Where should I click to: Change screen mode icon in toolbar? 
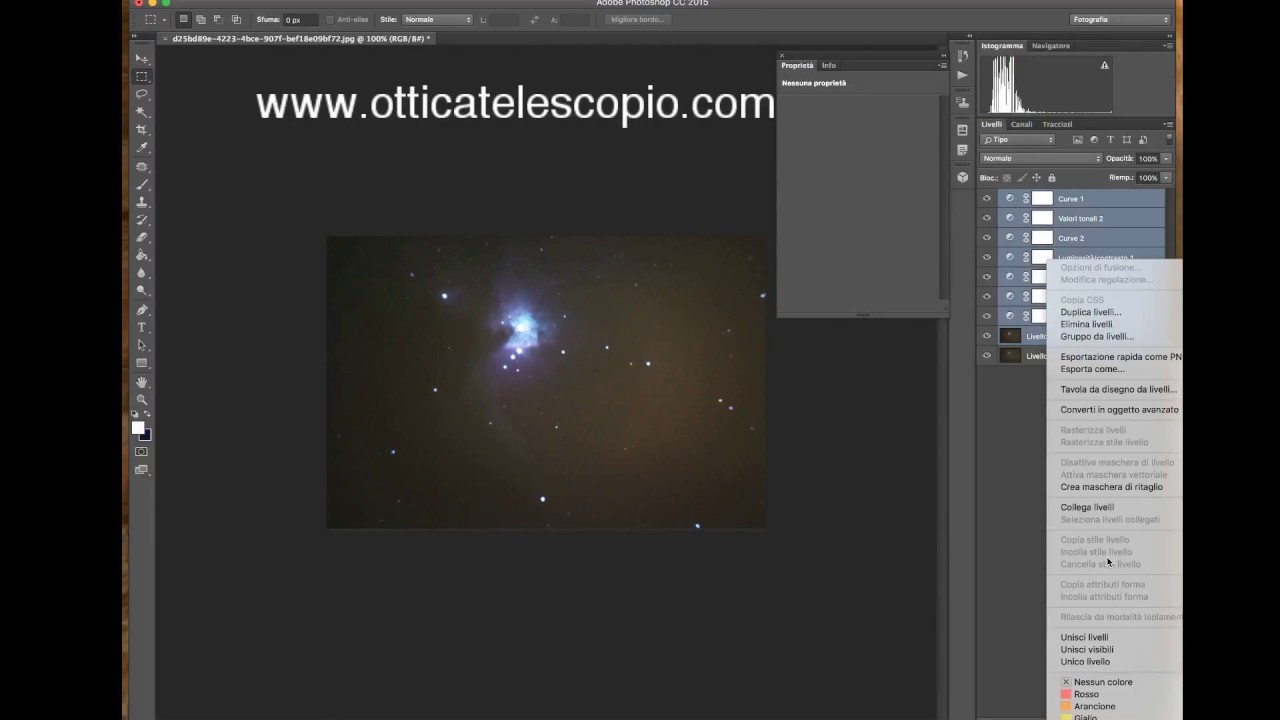[x=142, y=469]
